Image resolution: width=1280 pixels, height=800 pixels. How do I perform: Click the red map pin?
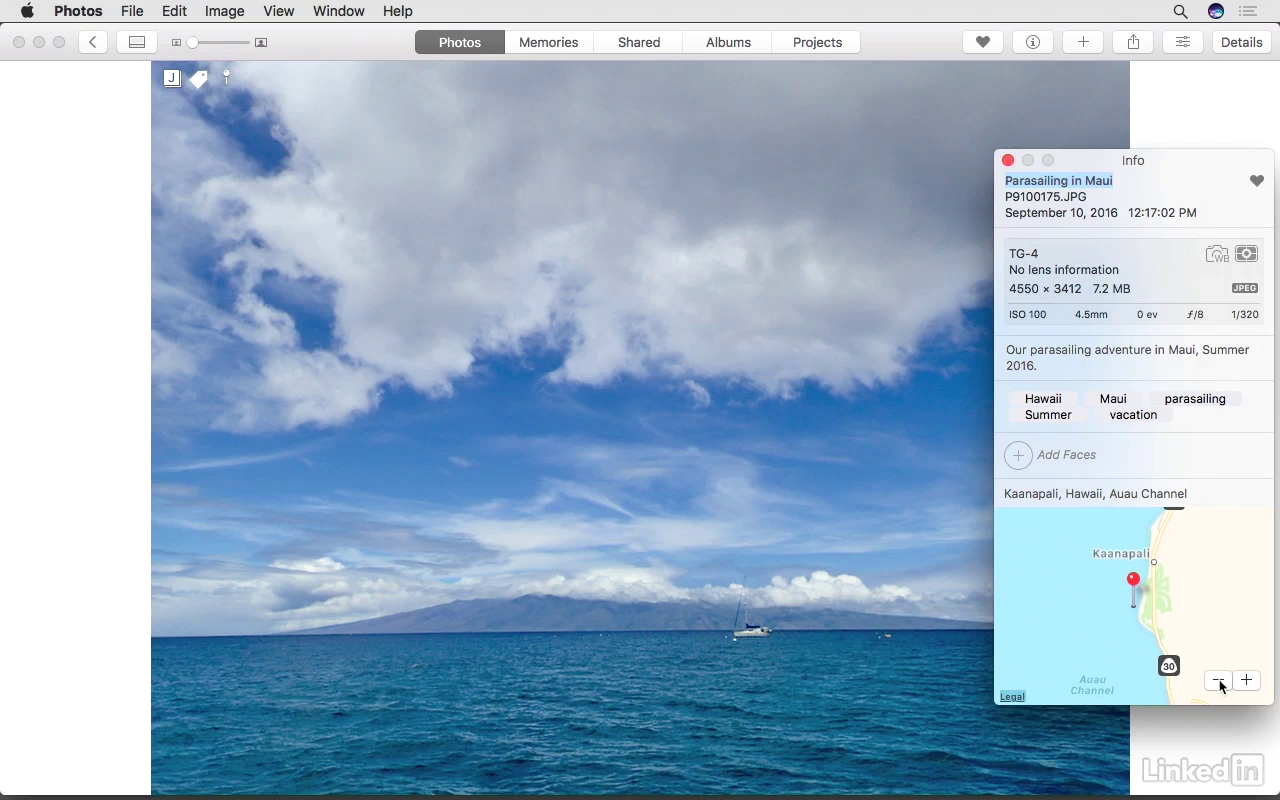pos(1133,588)
